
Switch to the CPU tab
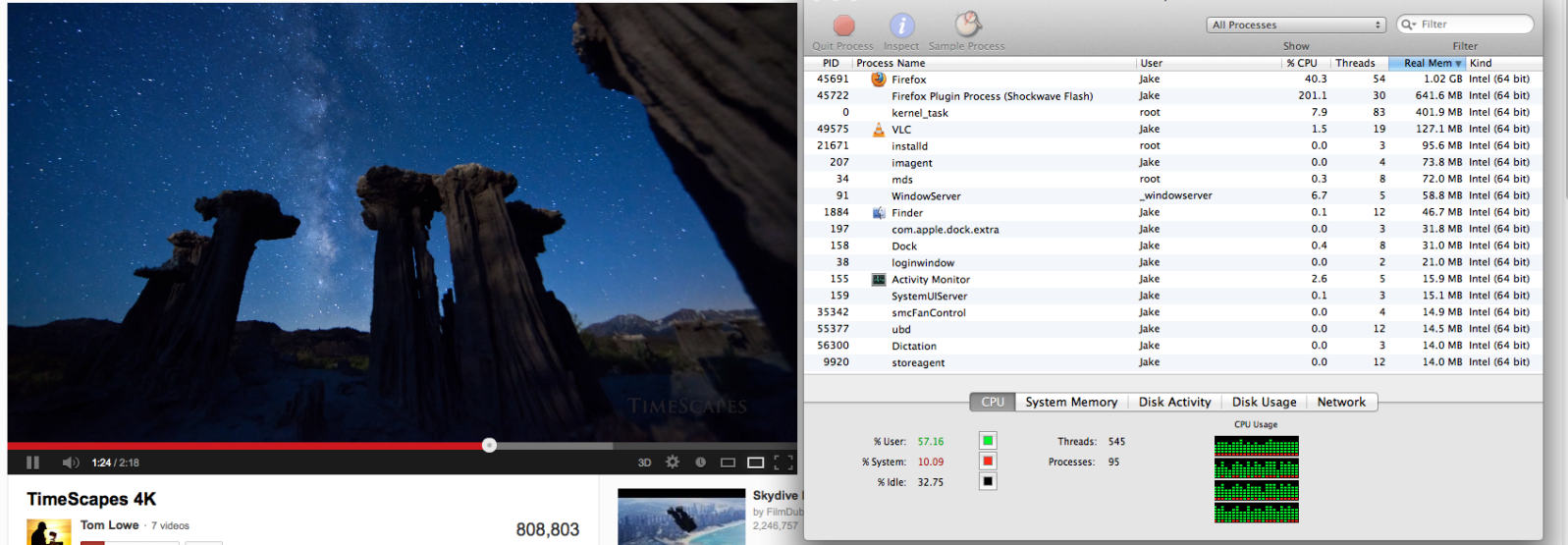993,402
